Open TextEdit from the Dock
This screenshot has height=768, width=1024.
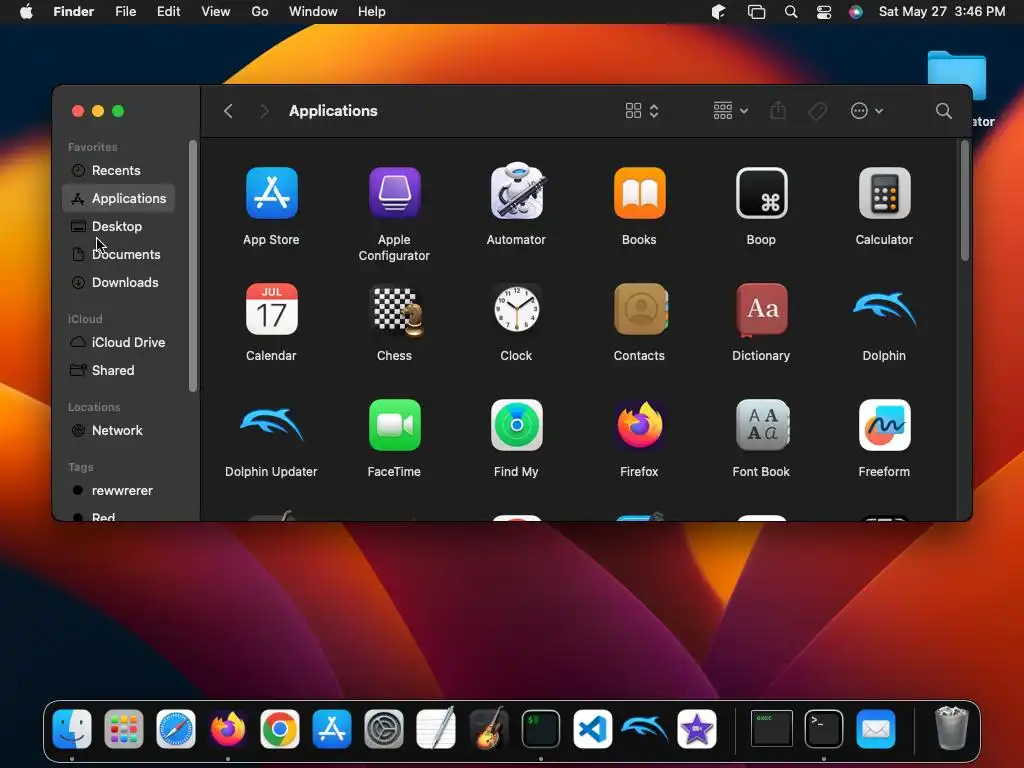436,728
